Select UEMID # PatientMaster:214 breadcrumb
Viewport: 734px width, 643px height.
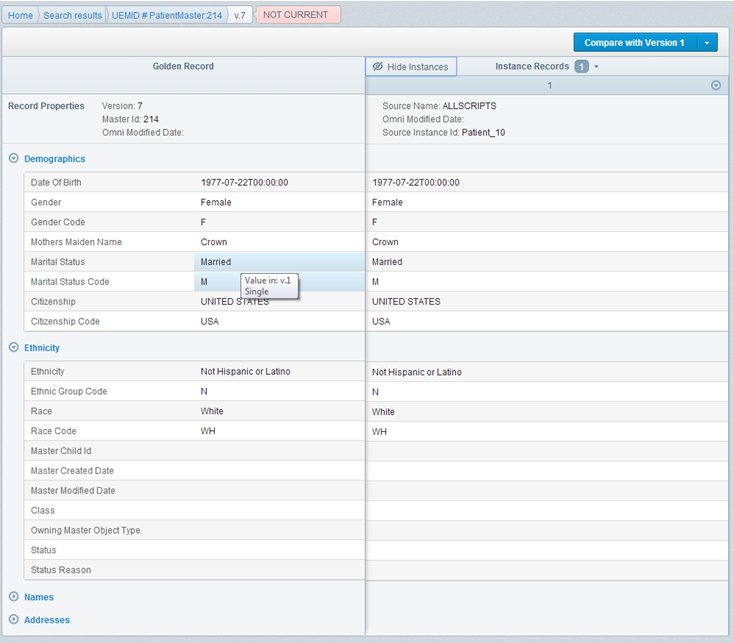165,15
